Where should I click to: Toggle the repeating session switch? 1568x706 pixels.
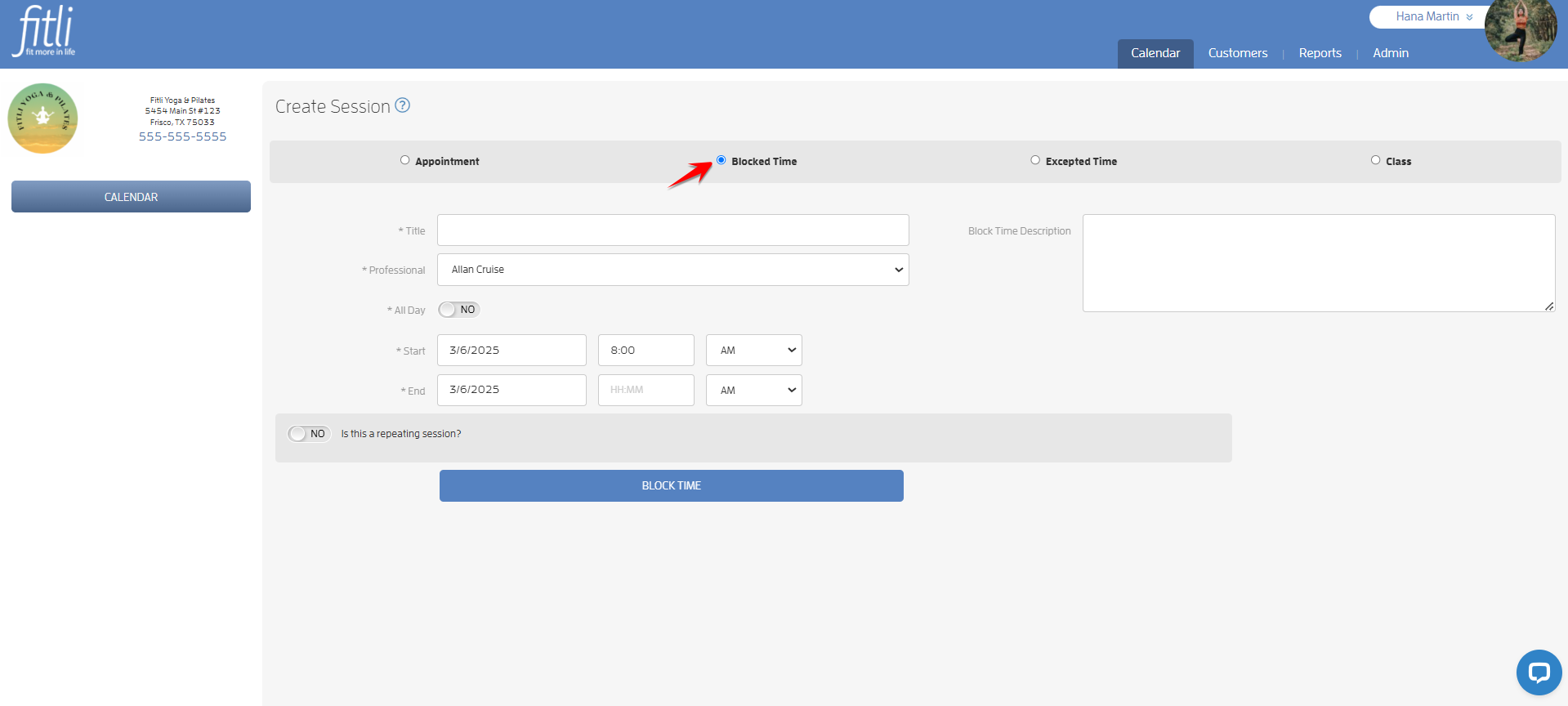tap(309, 434)
